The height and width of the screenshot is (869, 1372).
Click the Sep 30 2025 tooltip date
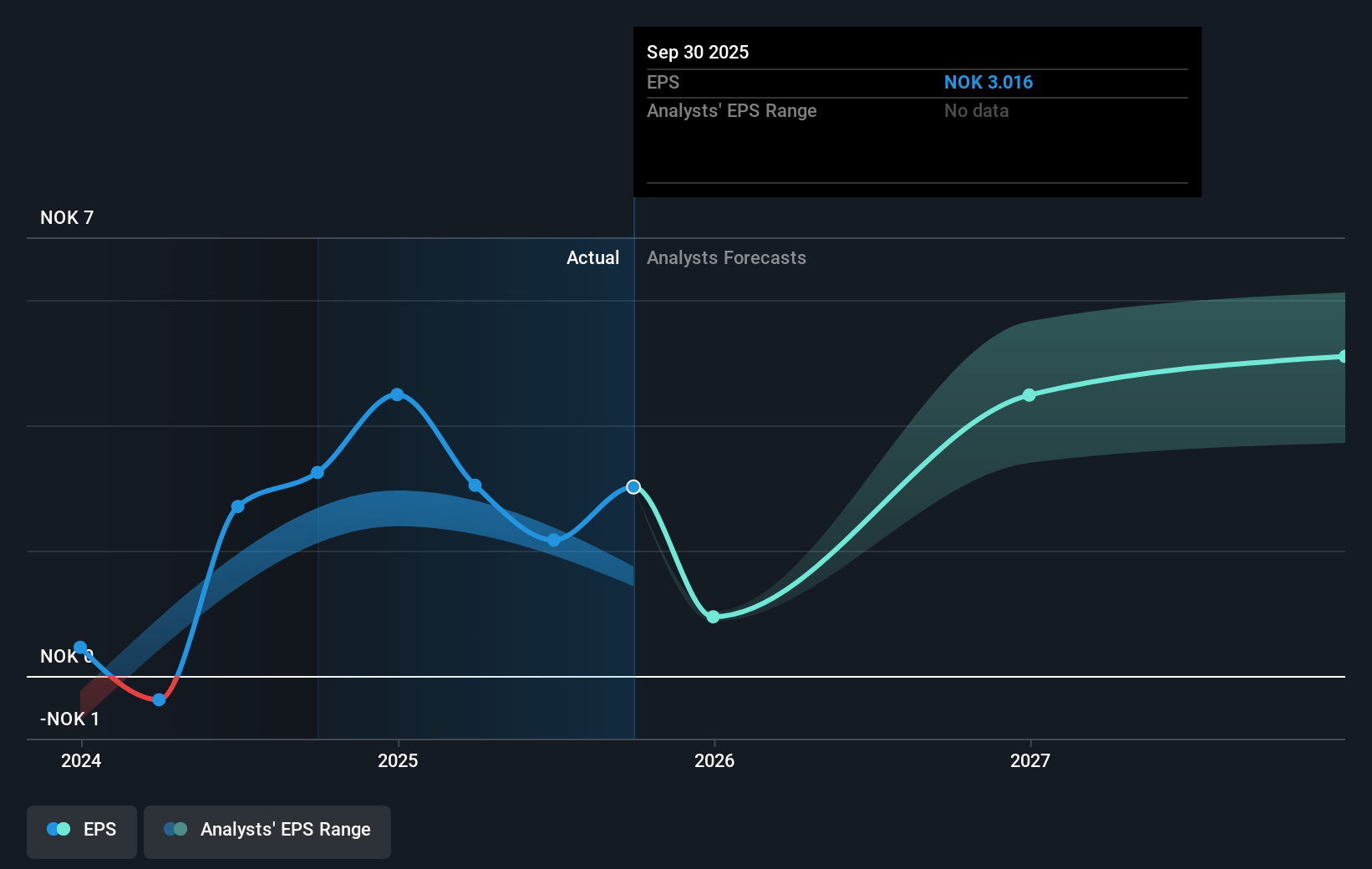tap(698, 52)
